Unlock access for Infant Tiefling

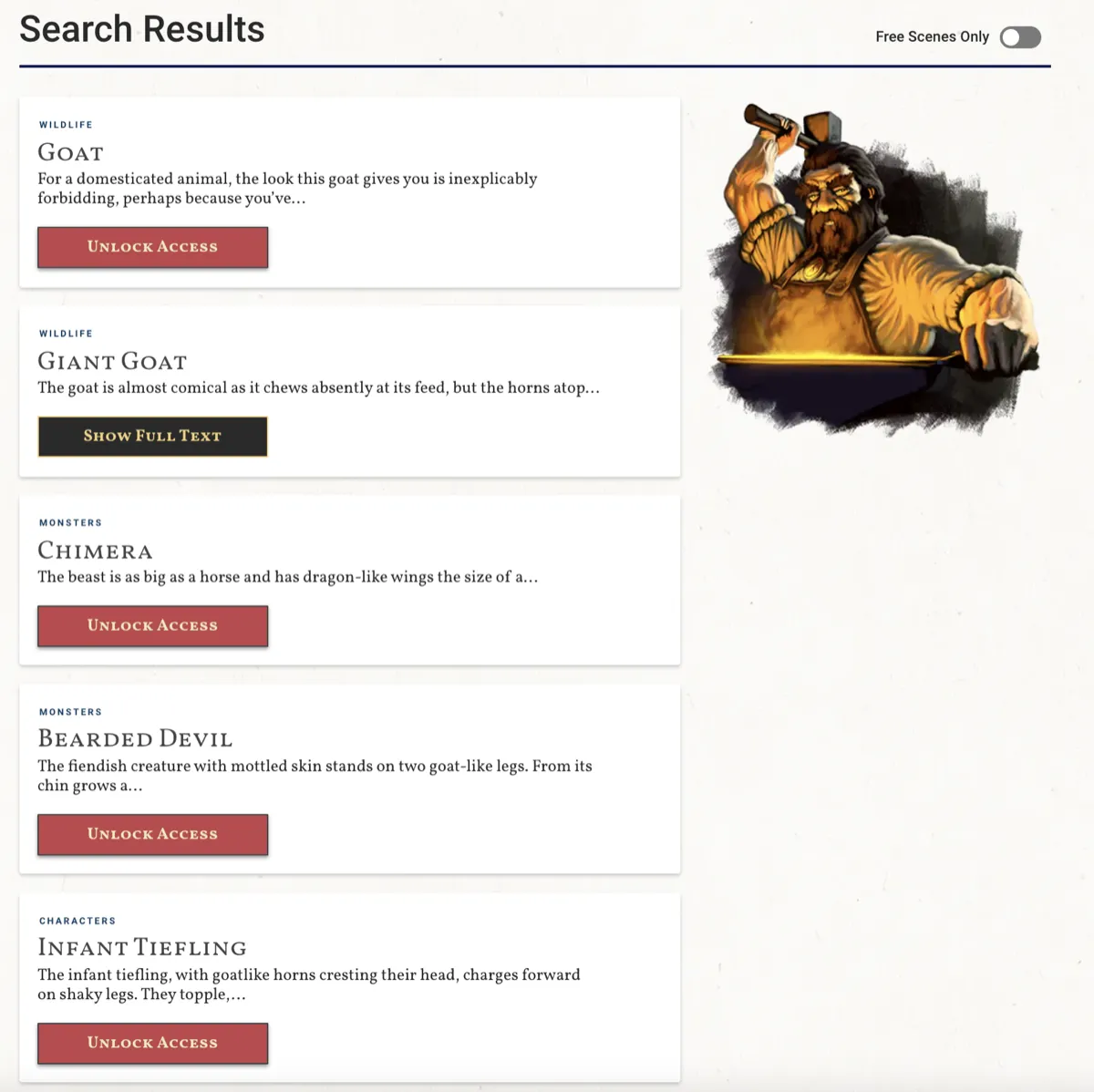[x=152, y=1044]
